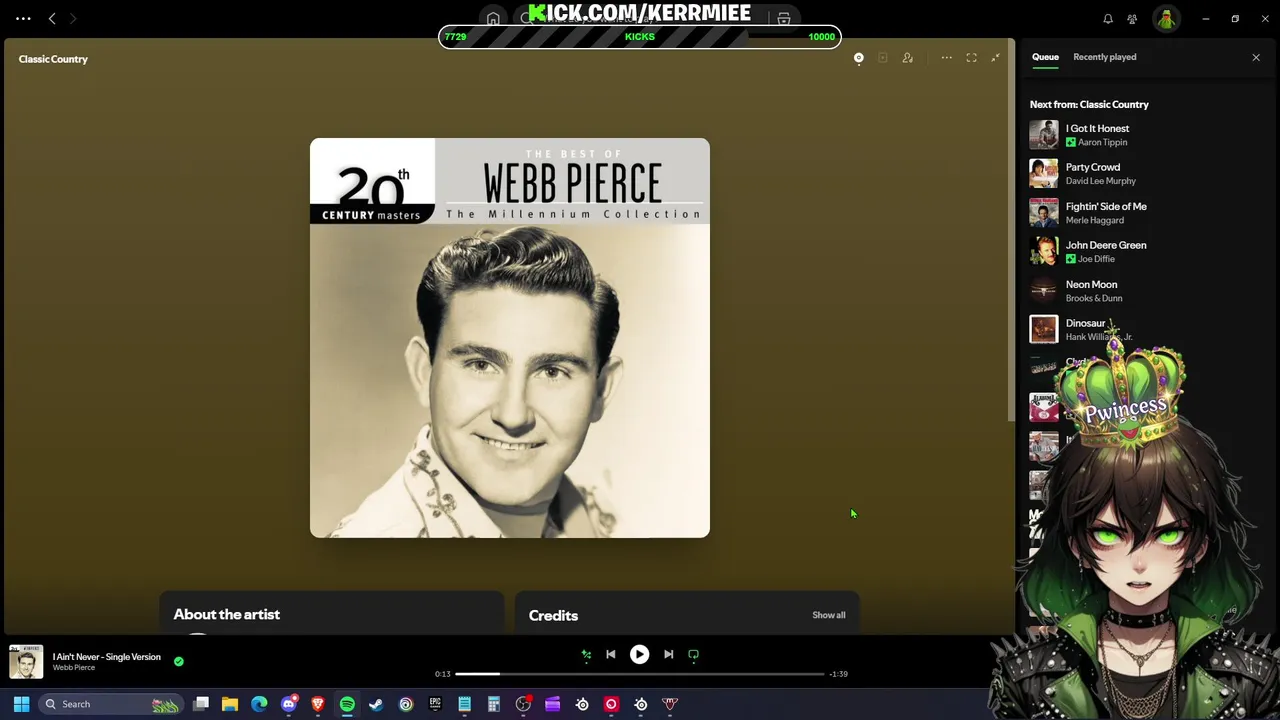1280x720 pixels.
Task: Open I Ain't Never song title link
Action: pyautogui.click(x=106, y=657)
